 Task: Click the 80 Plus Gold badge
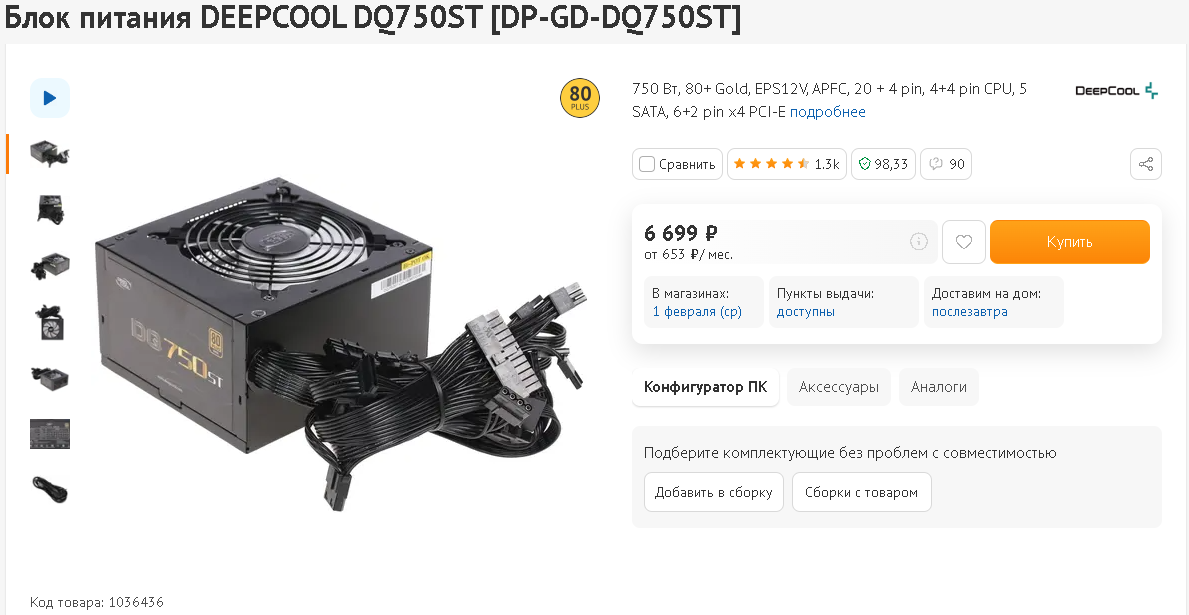click(580, 98)
